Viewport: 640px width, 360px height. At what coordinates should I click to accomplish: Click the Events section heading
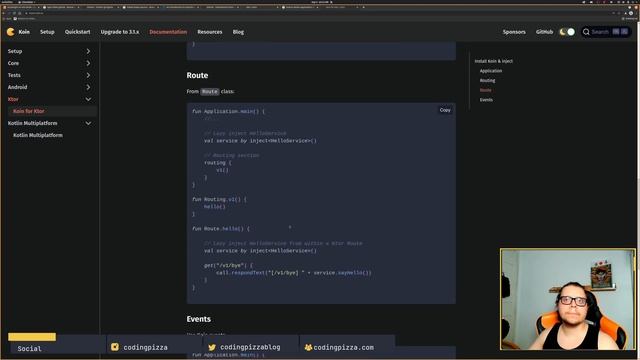tap(199, 319)
